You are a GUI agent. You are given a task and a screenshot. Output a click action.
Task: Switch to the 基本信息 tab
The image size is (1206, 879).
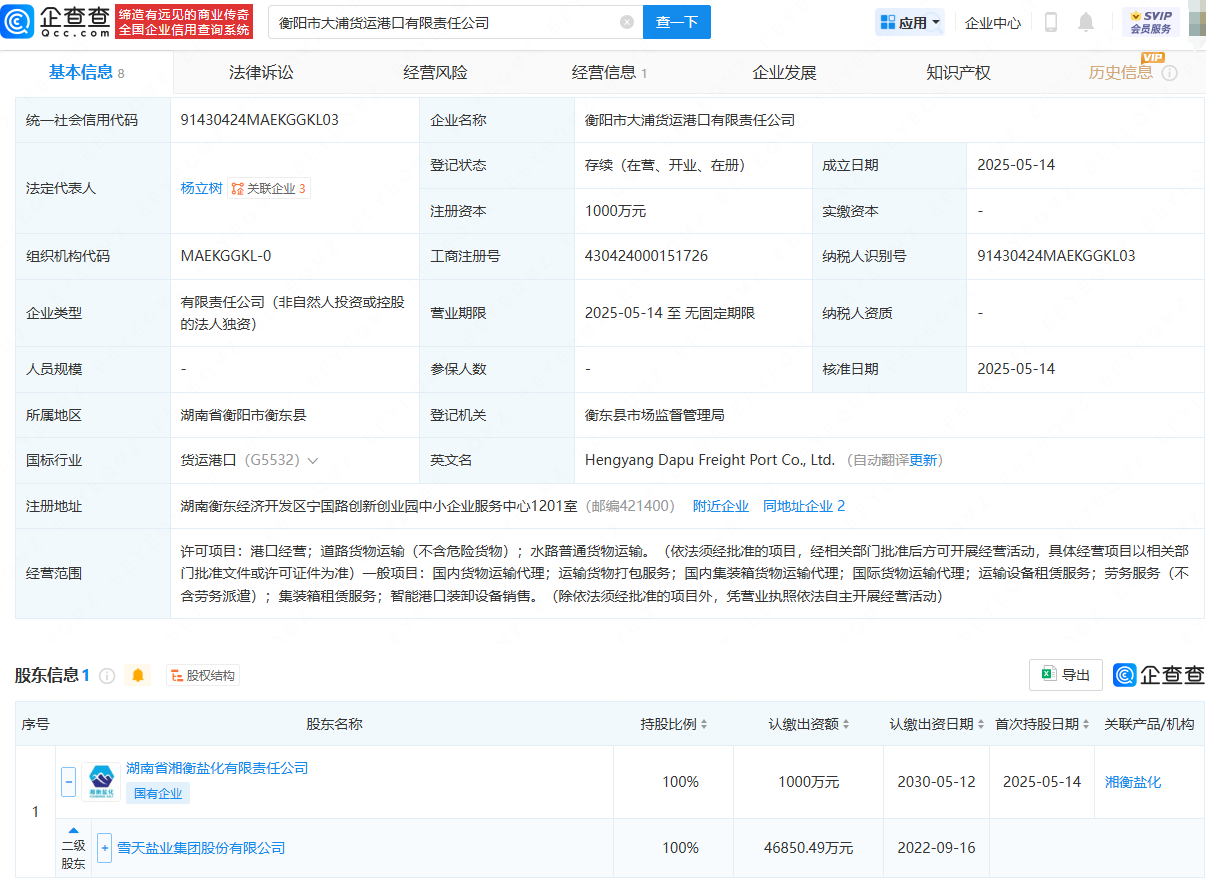(x=87, y=72)
